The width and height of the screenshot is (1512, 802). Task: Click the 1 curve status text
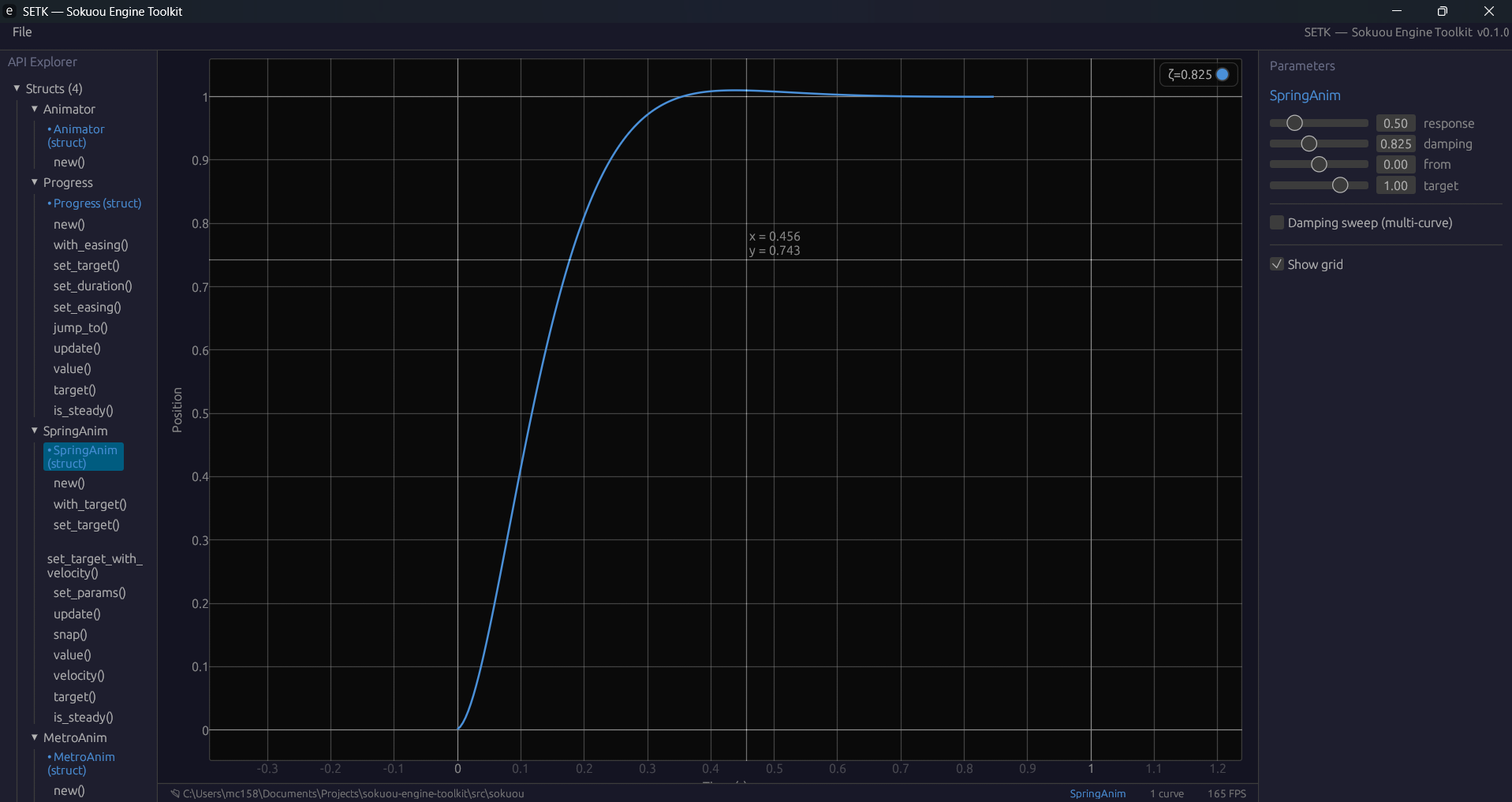1167,793
